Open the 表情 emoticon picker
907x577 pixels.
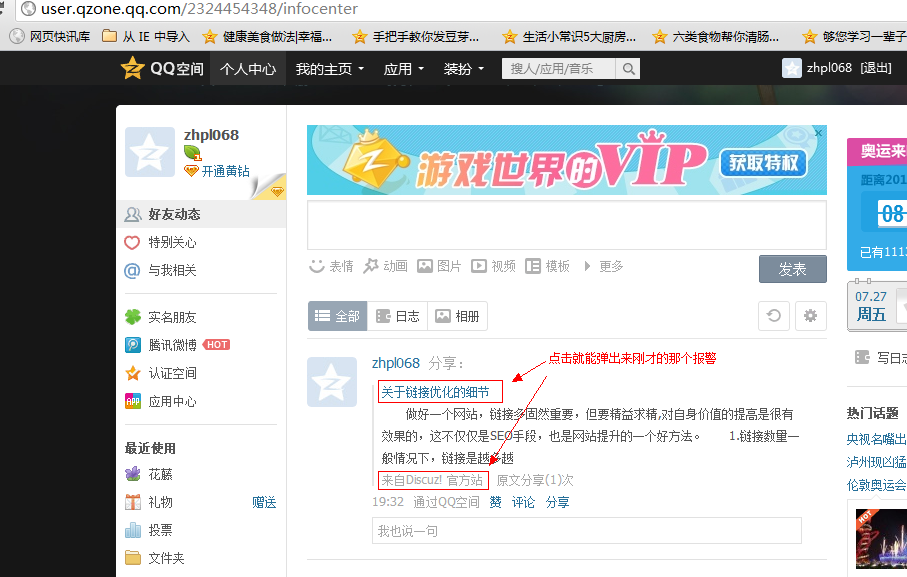331,266
